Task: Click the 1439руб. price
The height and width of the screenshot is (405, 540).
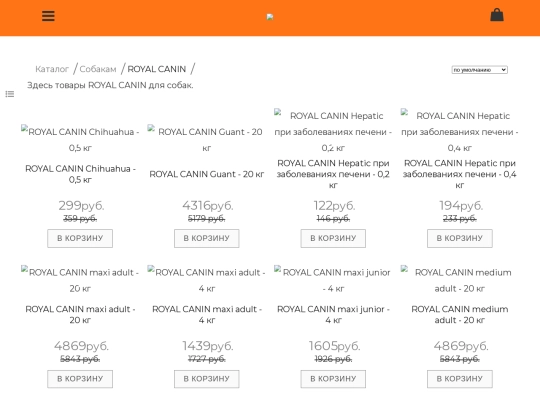Action: [208, 346]
